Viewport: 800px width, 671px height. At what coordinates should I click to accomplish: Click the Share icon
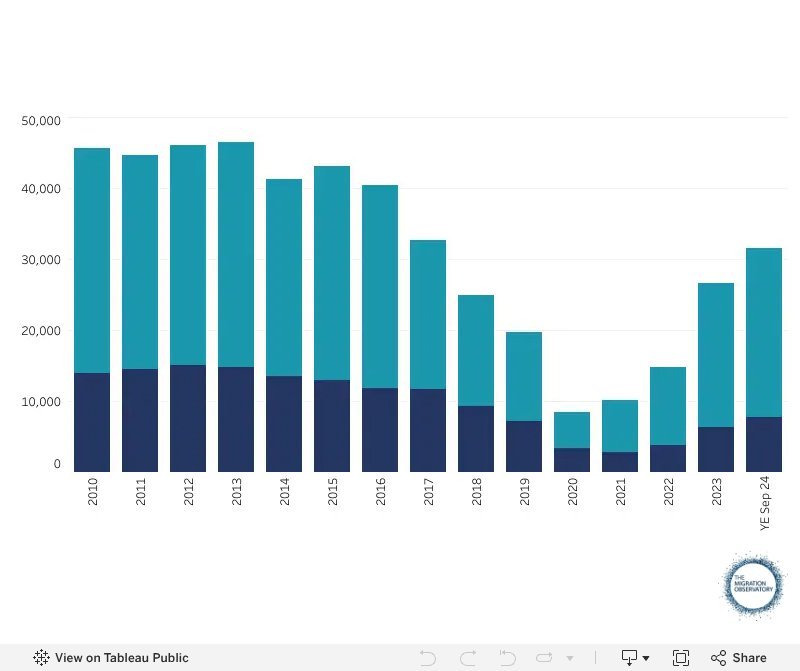pos(718,658)
